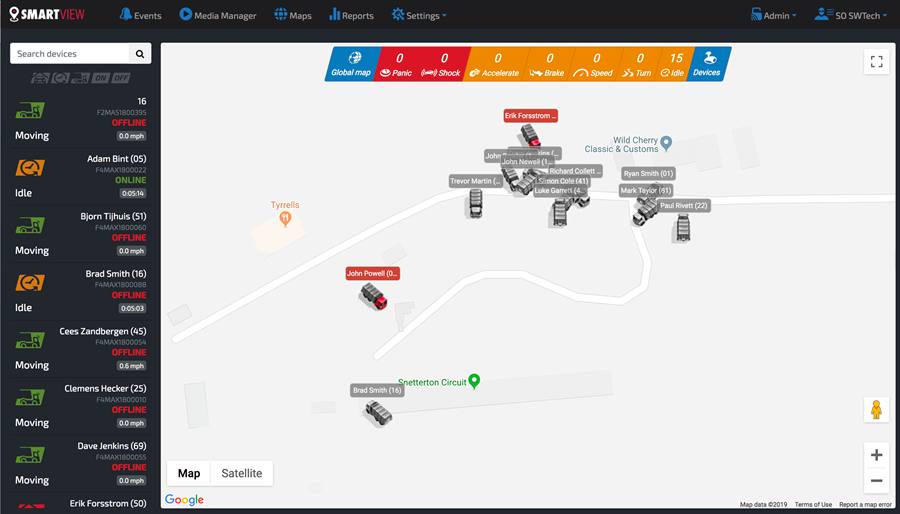Expand the Settings dropdown menu
This screenshot has width=900, height=514.
(419, 15)
